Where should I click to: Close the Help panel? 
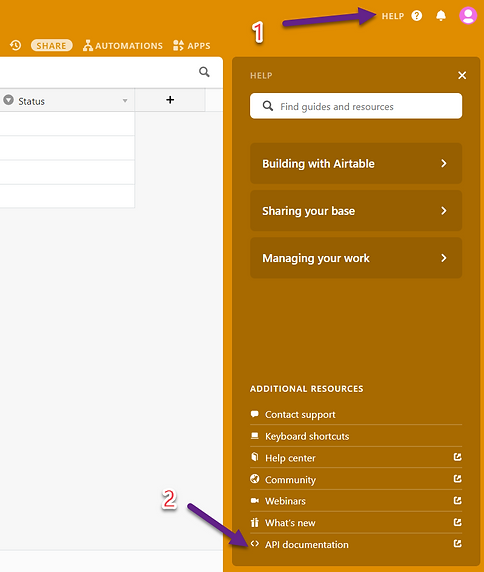coord(462,76)
